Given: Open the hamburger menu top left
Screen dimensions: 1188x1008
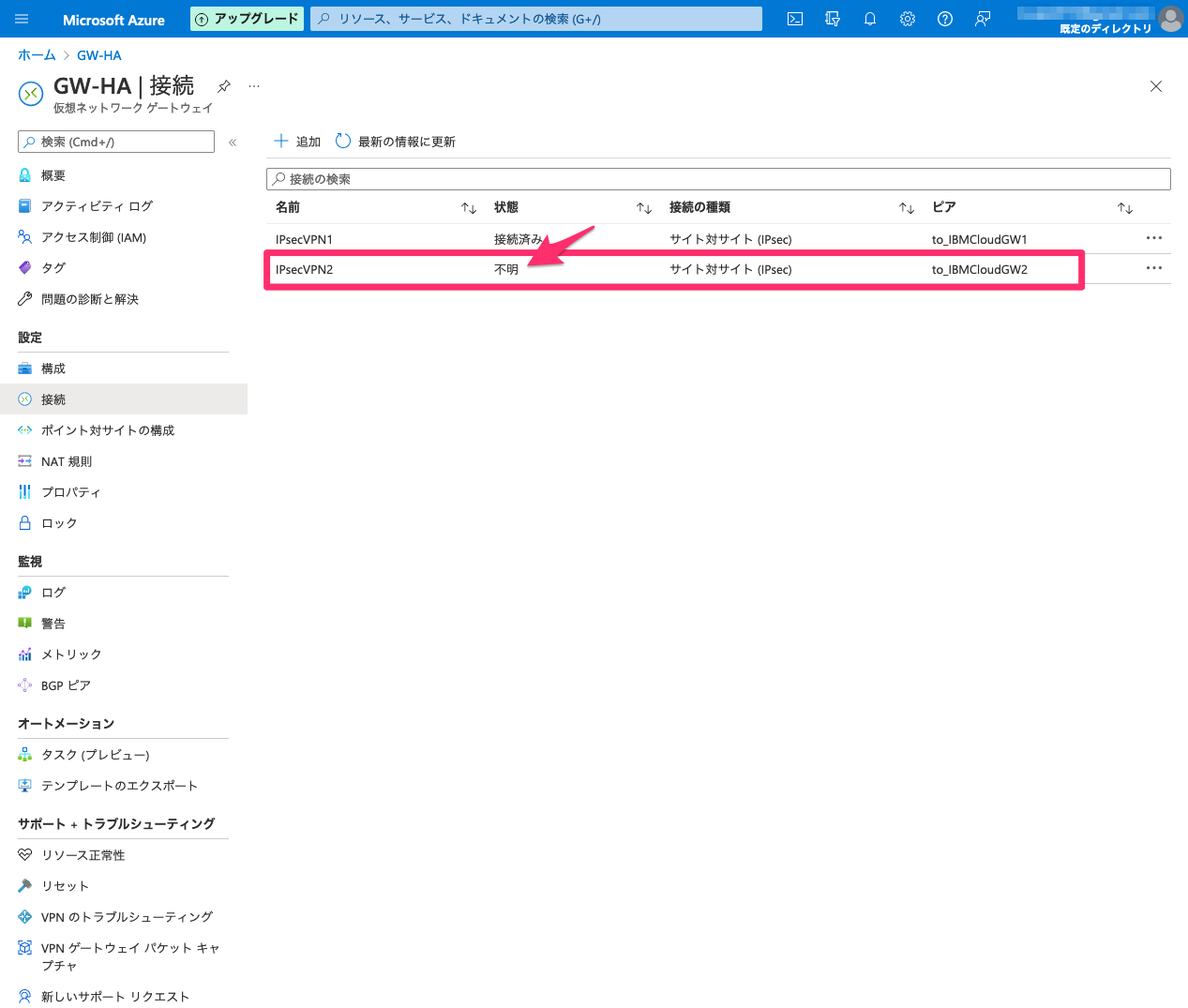Looking at the screenshot, I should click(x=22, y=19).
